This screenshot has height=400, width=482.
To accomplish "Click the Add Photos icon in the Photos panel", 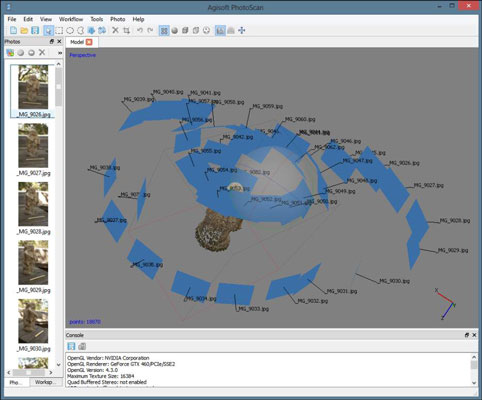I will [10, 52].
